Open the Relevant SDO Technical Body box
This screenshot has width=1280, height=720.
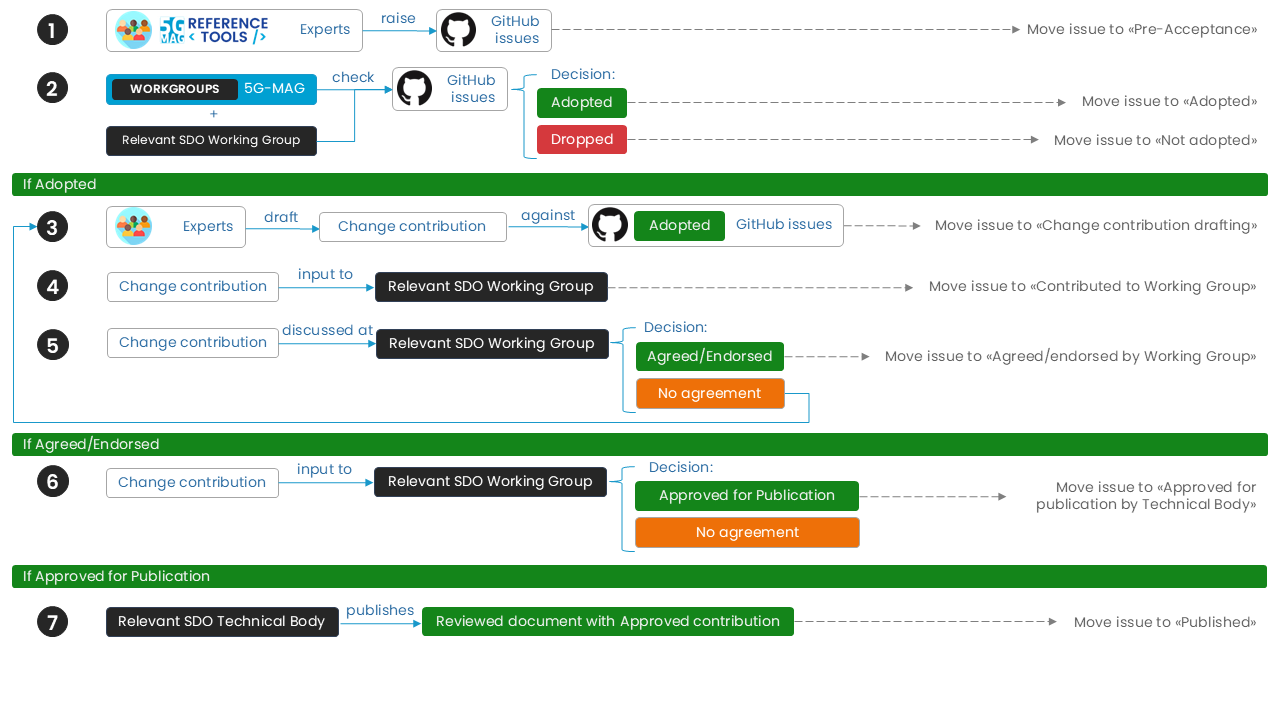tap(222, 622)
